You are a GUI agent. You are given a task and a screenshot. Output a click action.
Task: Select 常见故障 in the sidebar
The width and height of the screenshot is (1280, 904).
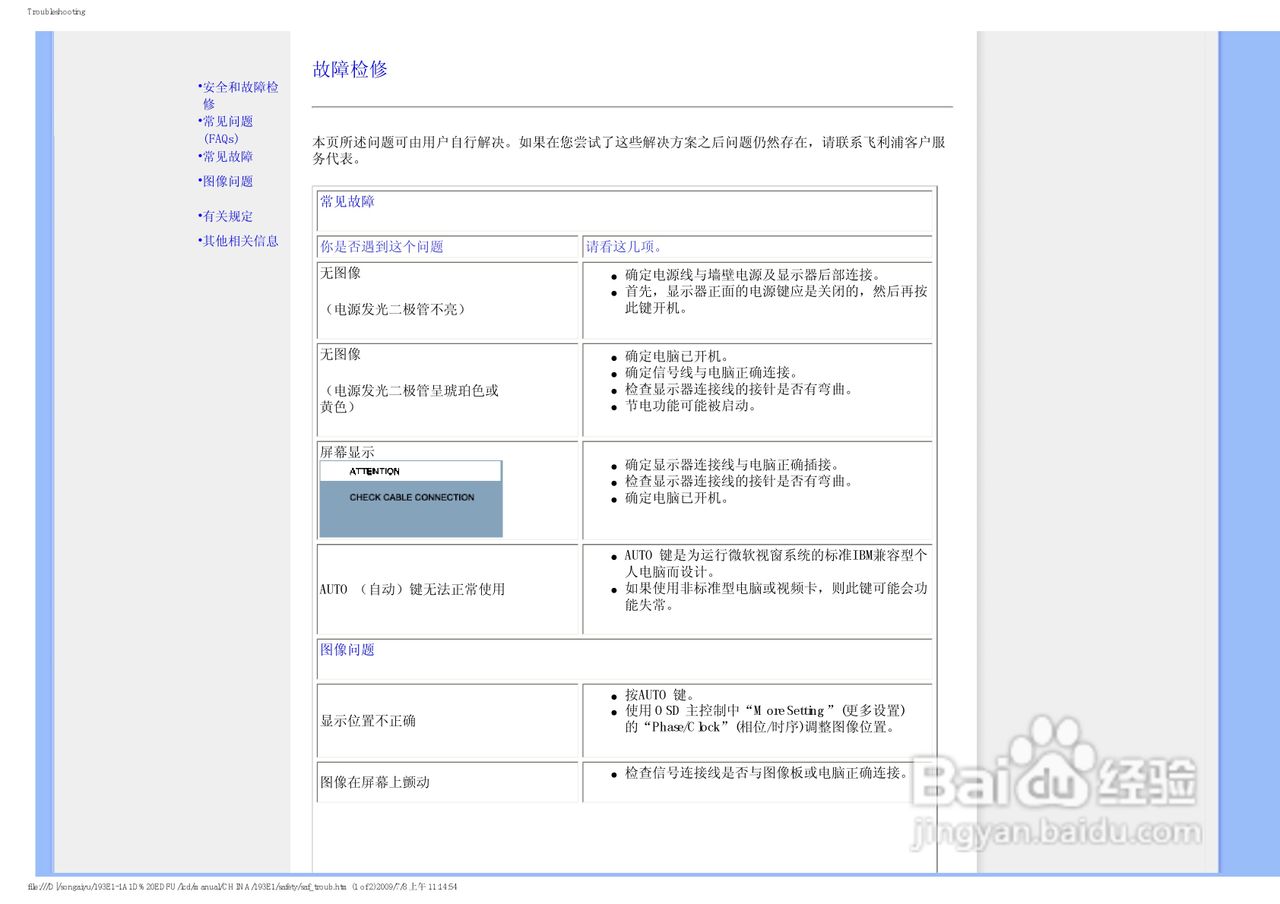(x=227, y=157)
